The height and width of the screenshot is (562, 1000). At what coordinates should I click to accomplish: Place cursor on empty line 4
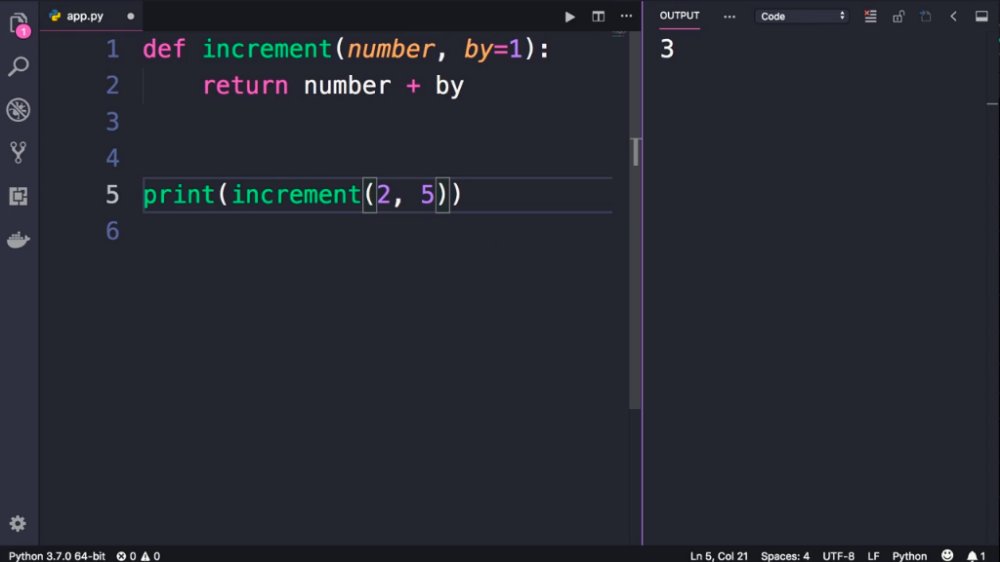pyautogui.click(x=376, y=158)
